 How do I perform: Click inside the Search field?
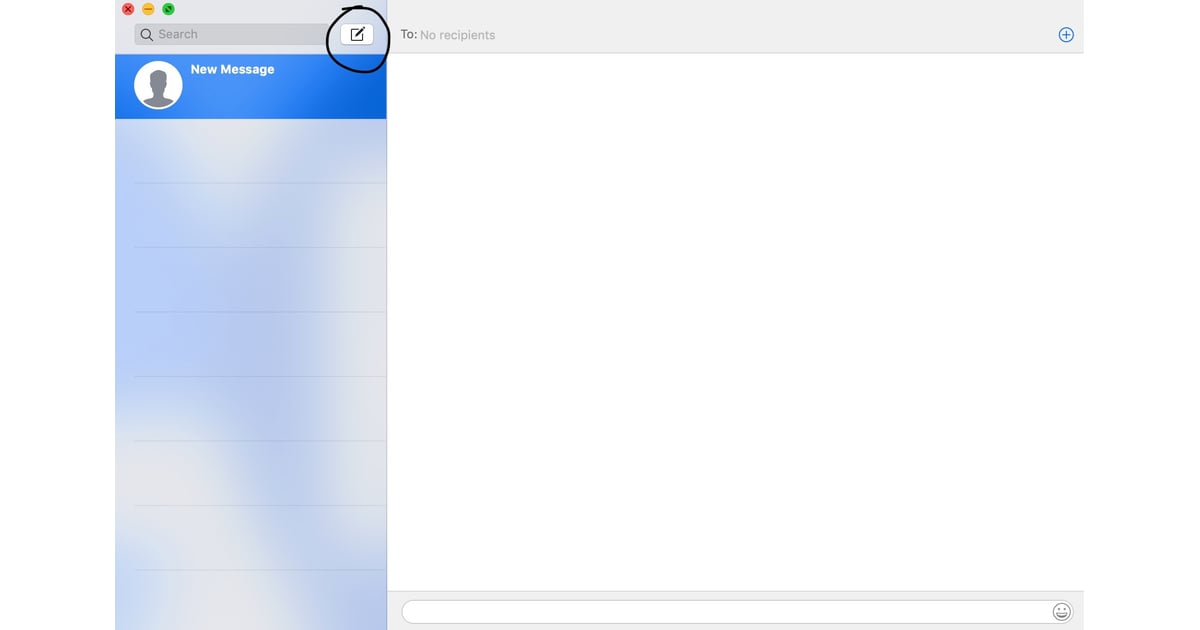230,34
